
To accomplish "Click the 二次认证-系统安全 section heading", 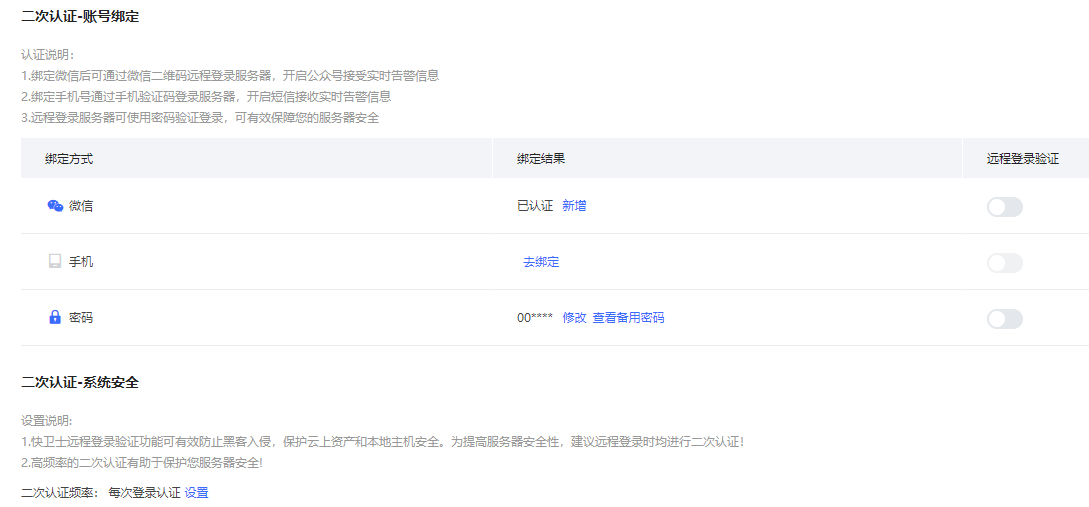I will [x=80, y=383].
